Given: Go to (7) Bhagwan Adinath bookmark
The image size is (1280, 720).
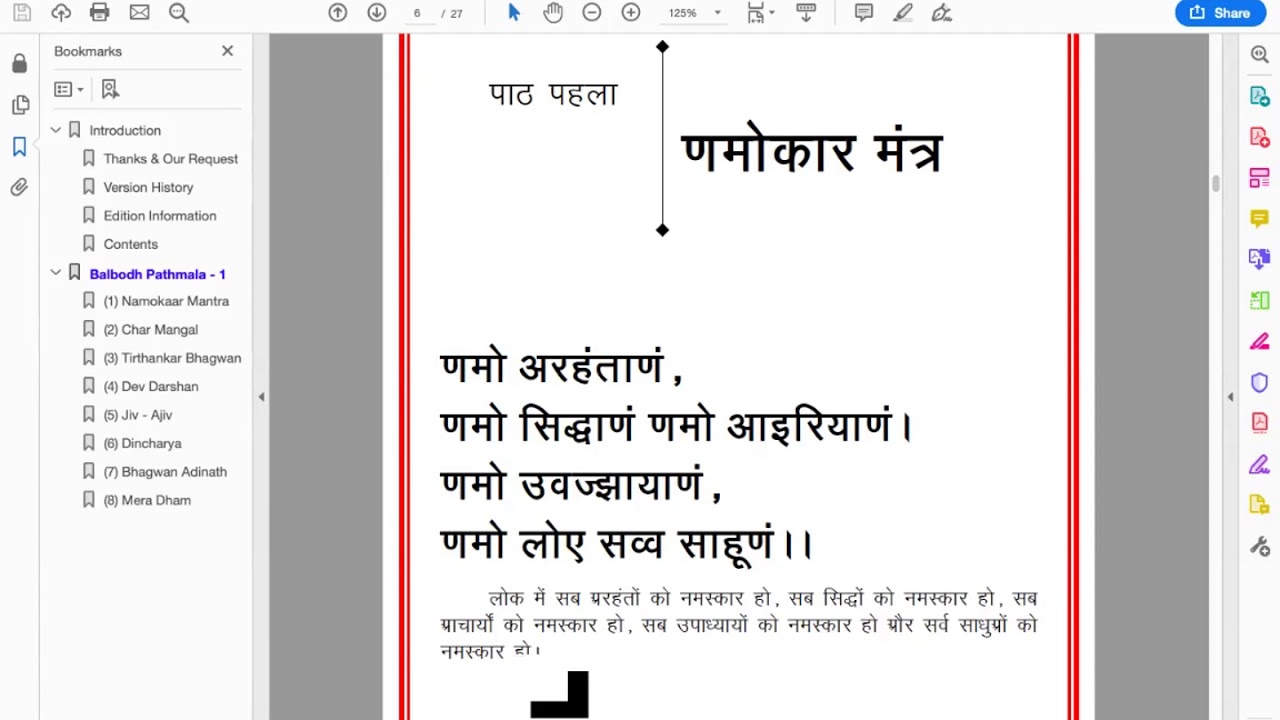Looking at the screenshot, I should point(165,472).
